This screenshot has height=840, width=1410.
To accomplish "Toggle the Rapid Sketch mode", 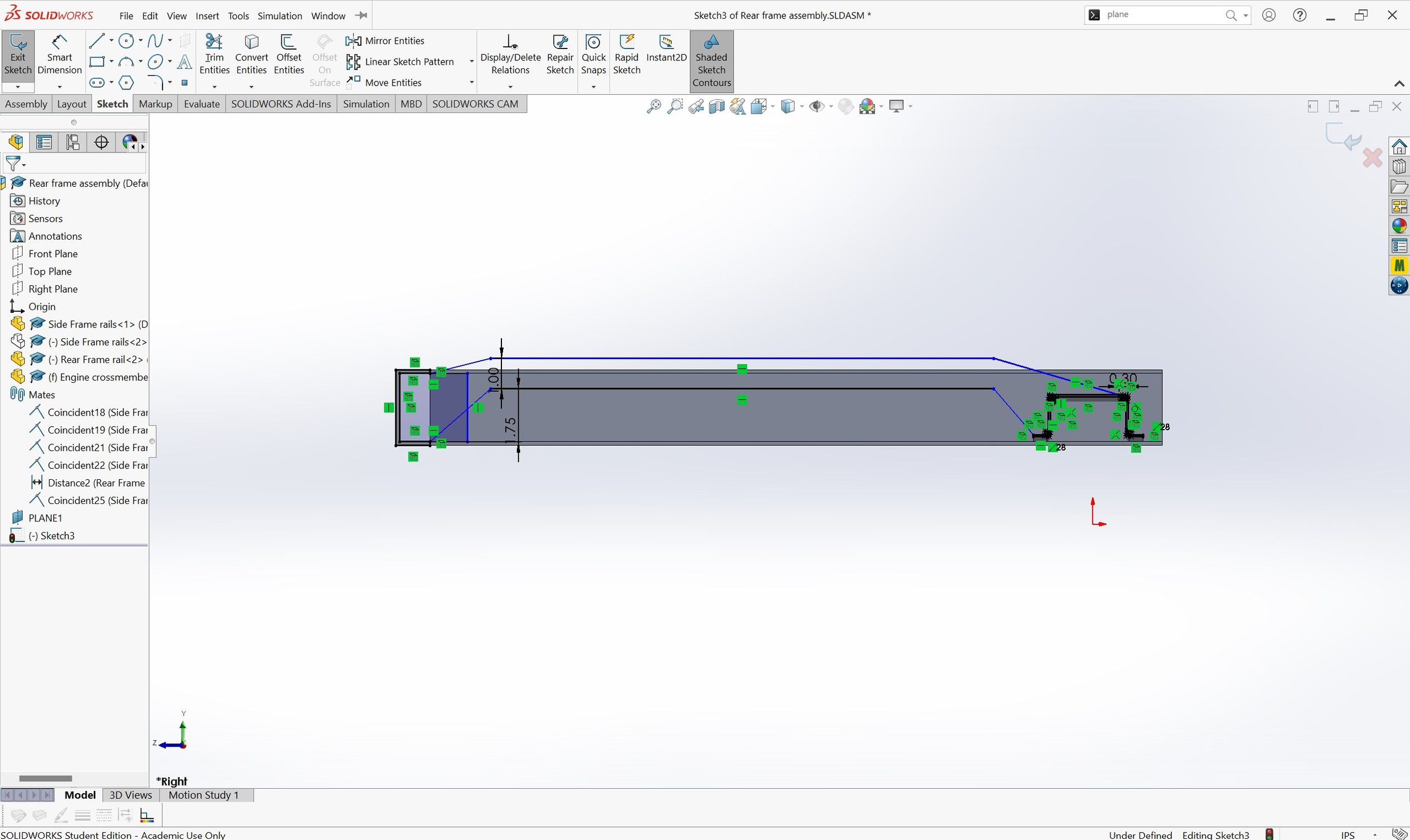I will point(627,55).
